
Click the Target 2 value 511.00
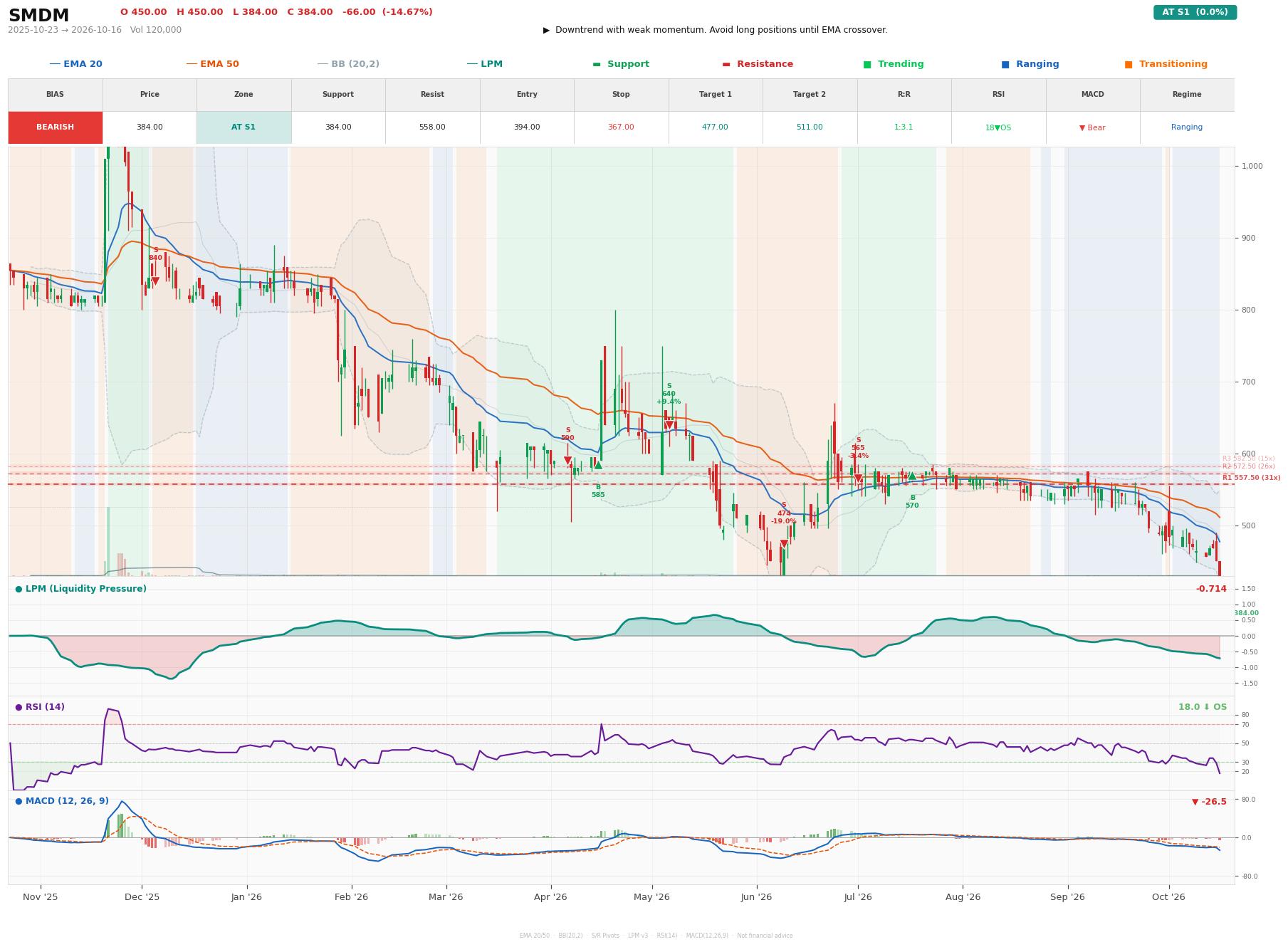pos(810,127)
